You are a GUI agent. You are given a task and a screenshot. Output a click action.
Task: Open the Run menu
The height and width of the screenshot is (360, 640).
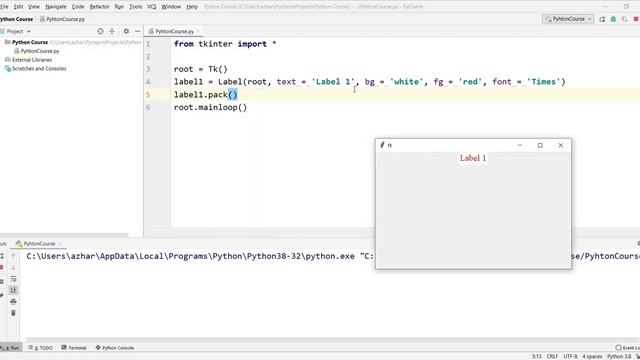(x=119, y=7)
